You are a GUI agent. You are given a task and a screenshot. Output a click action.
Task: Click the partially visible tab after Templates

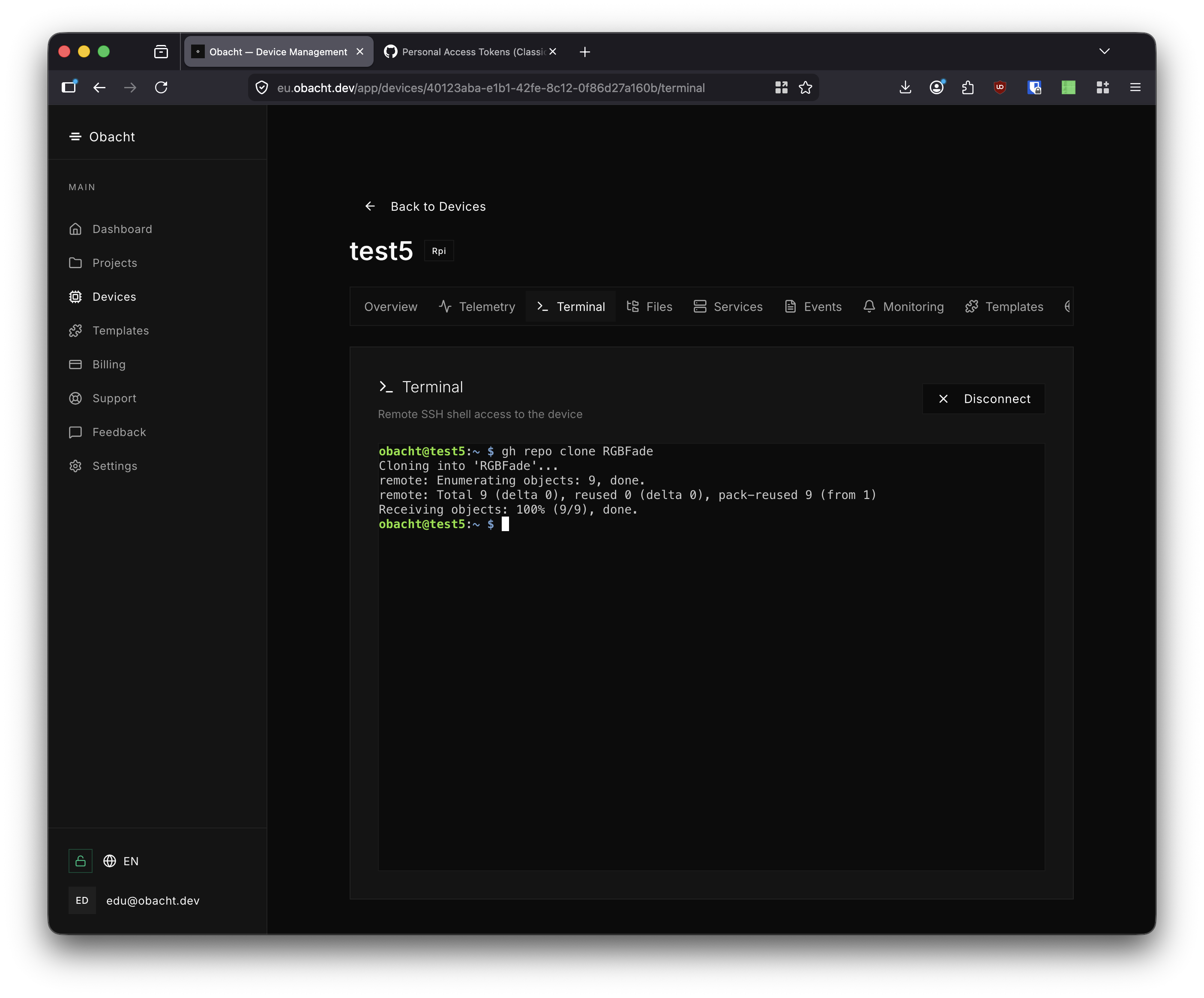click(x=1067, y=307)
